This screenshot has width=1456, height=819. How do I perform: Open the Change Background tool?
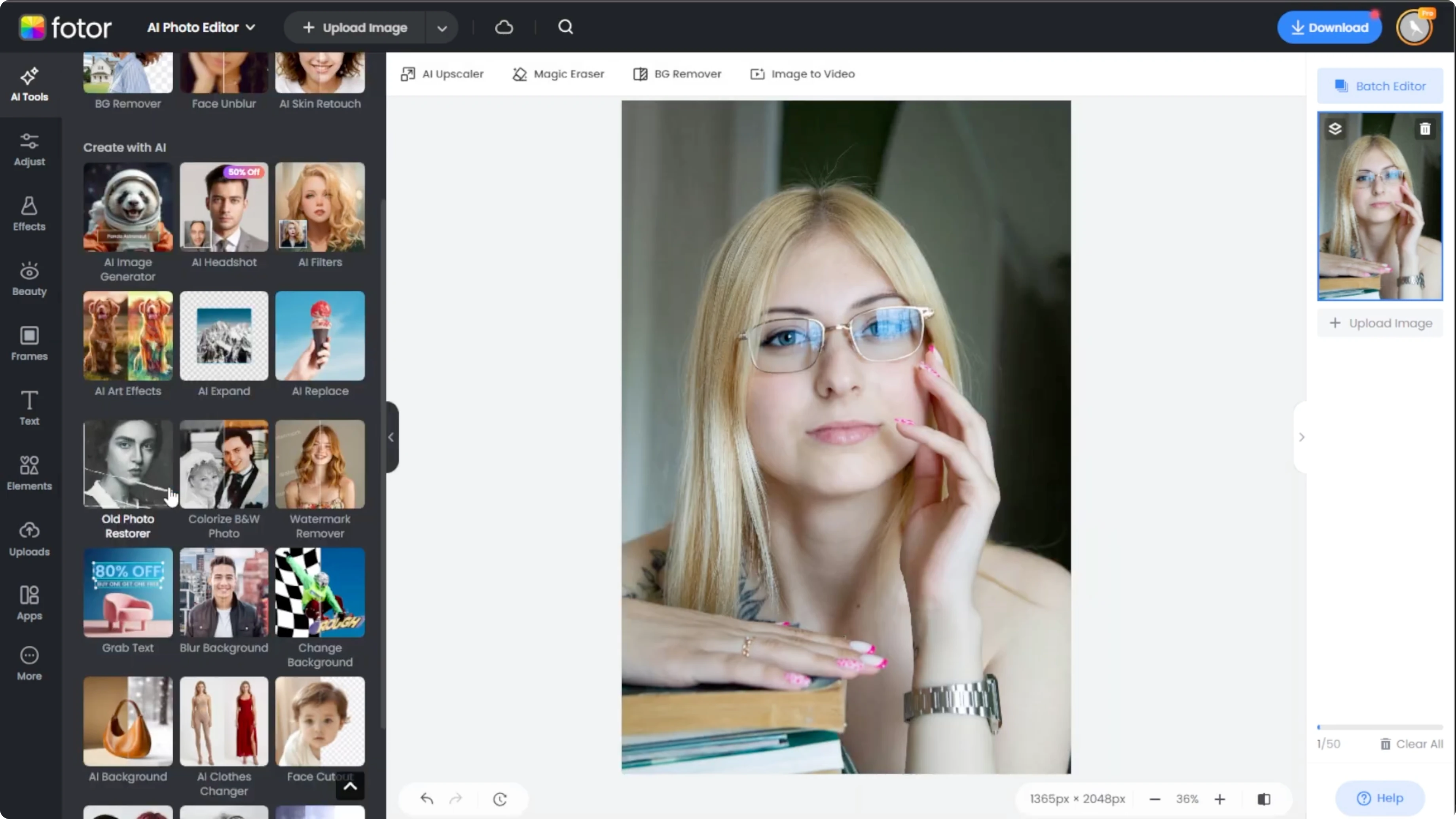[x=320, y=608]
